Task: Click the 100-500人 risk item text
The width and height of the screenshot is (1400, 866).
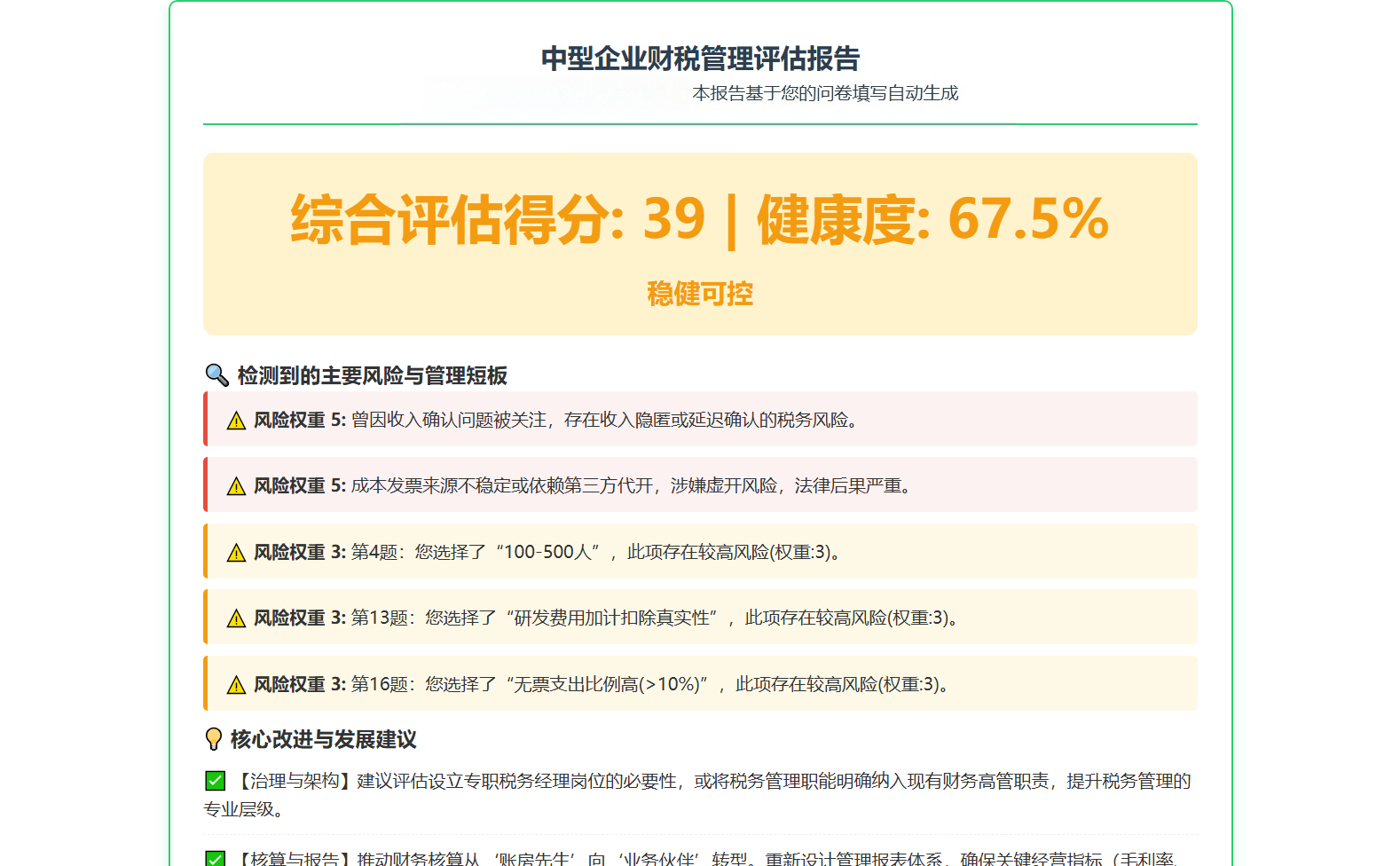Action: 547,552
